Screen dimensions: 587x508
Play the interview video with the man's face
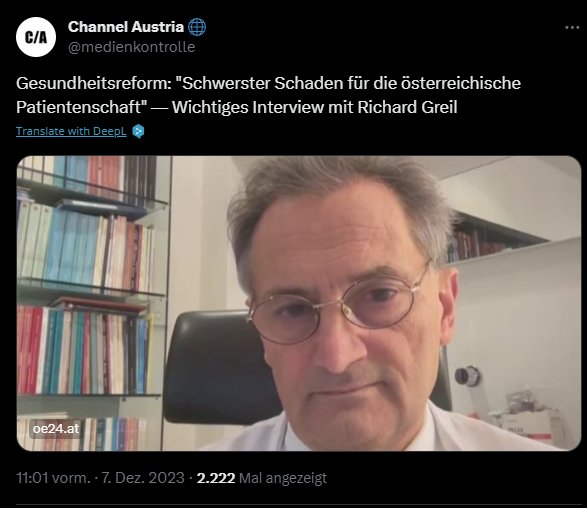click(x=299, y=303)
